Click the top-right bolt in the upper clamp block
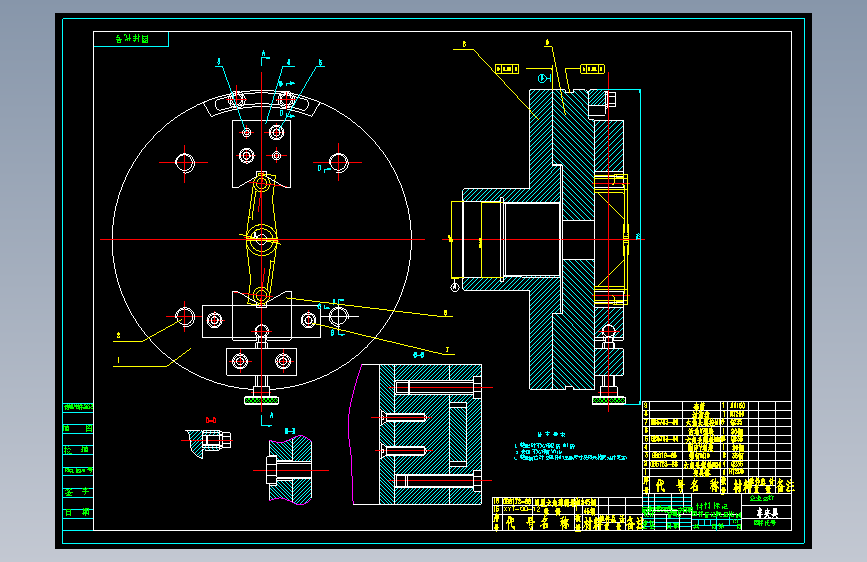This screenshot has height=562, width=867. coord(276,132)
